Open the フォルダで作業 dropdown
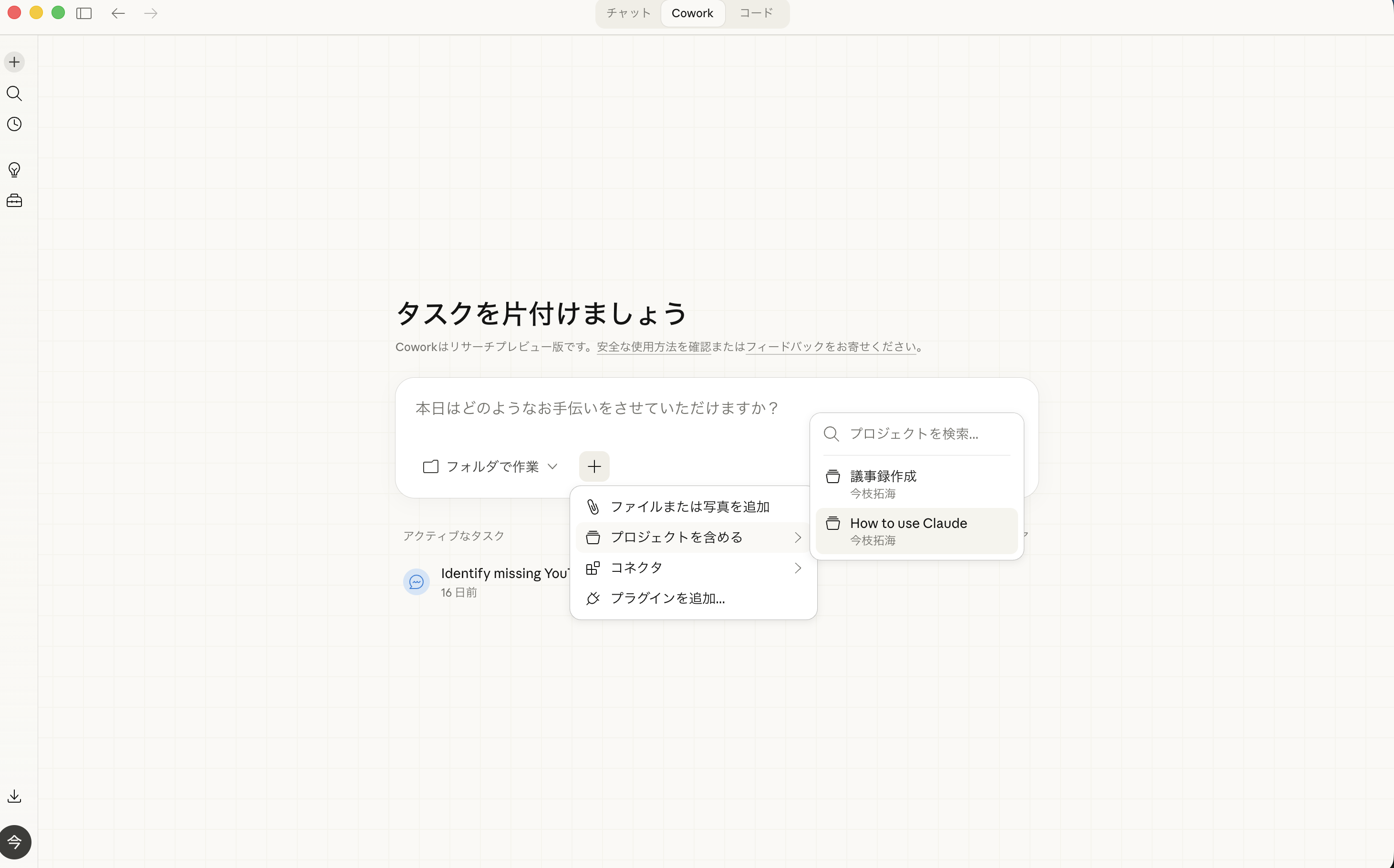1394x868 pixels. (490, 466)
